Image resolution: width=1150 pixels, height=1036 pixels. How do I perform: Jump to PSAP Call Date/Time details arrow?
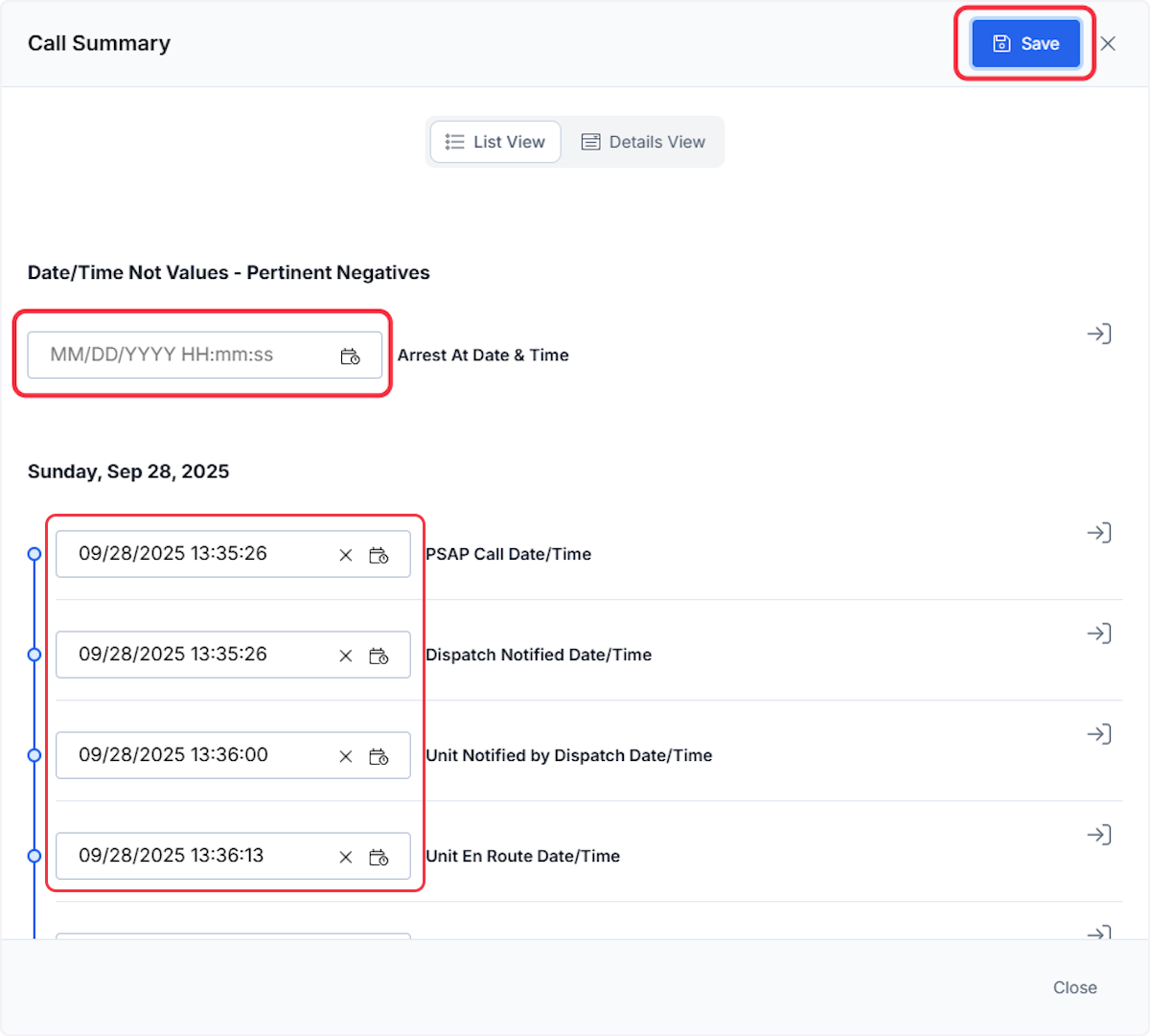click(1098, 533)
